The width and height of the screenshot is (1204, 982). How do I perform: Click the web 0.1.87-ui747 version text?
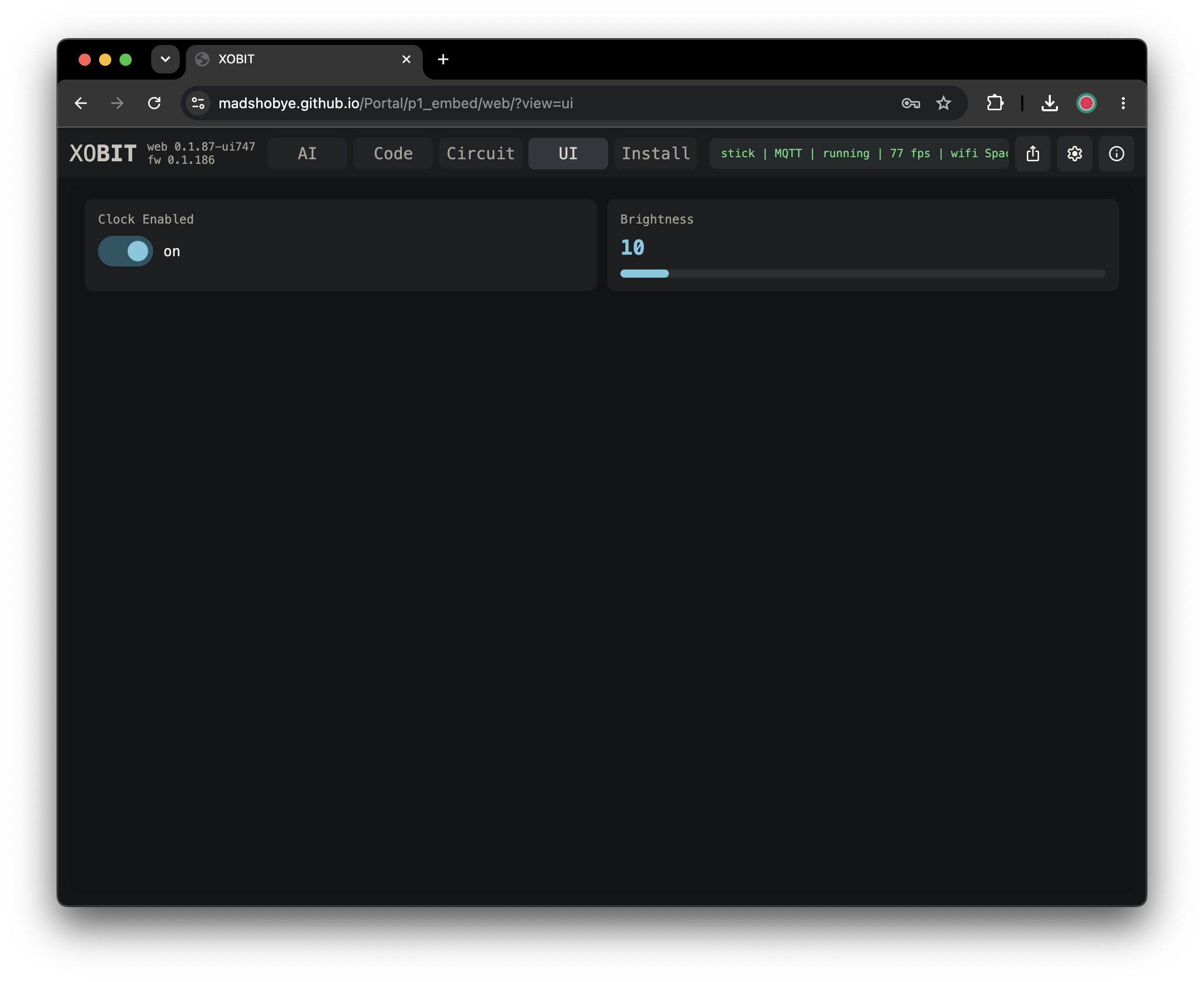(x=201, y=146)
